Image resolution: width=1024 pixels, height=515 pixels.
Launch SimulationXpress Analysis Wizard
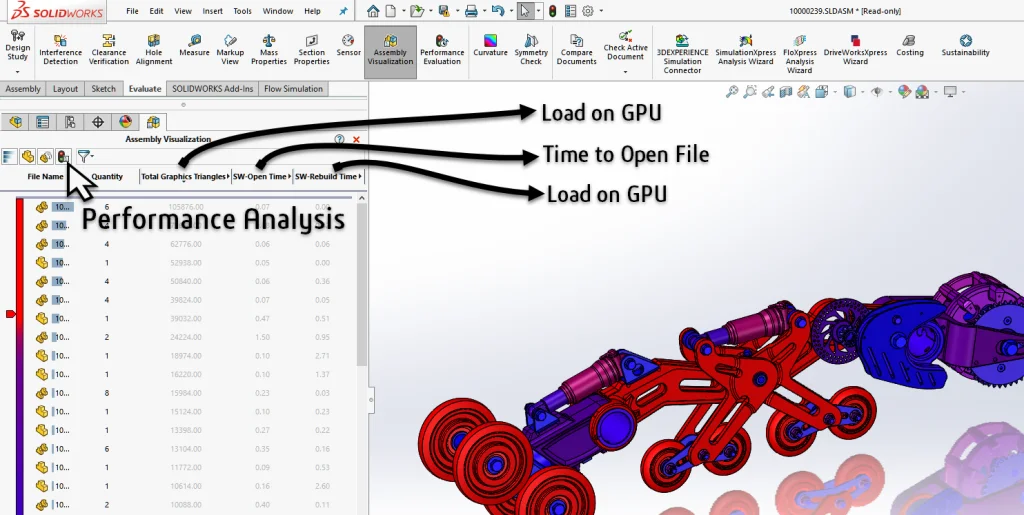click(746, 50)
